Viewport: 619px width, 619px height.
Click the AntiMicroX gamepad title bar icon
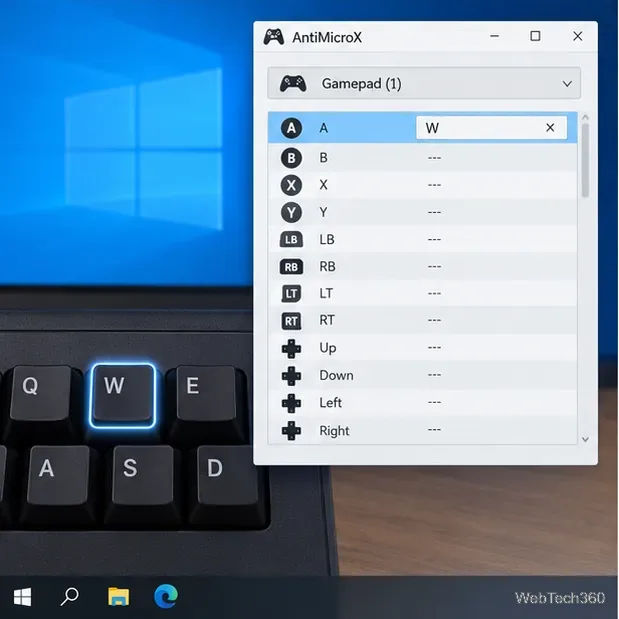coord(274,37)
